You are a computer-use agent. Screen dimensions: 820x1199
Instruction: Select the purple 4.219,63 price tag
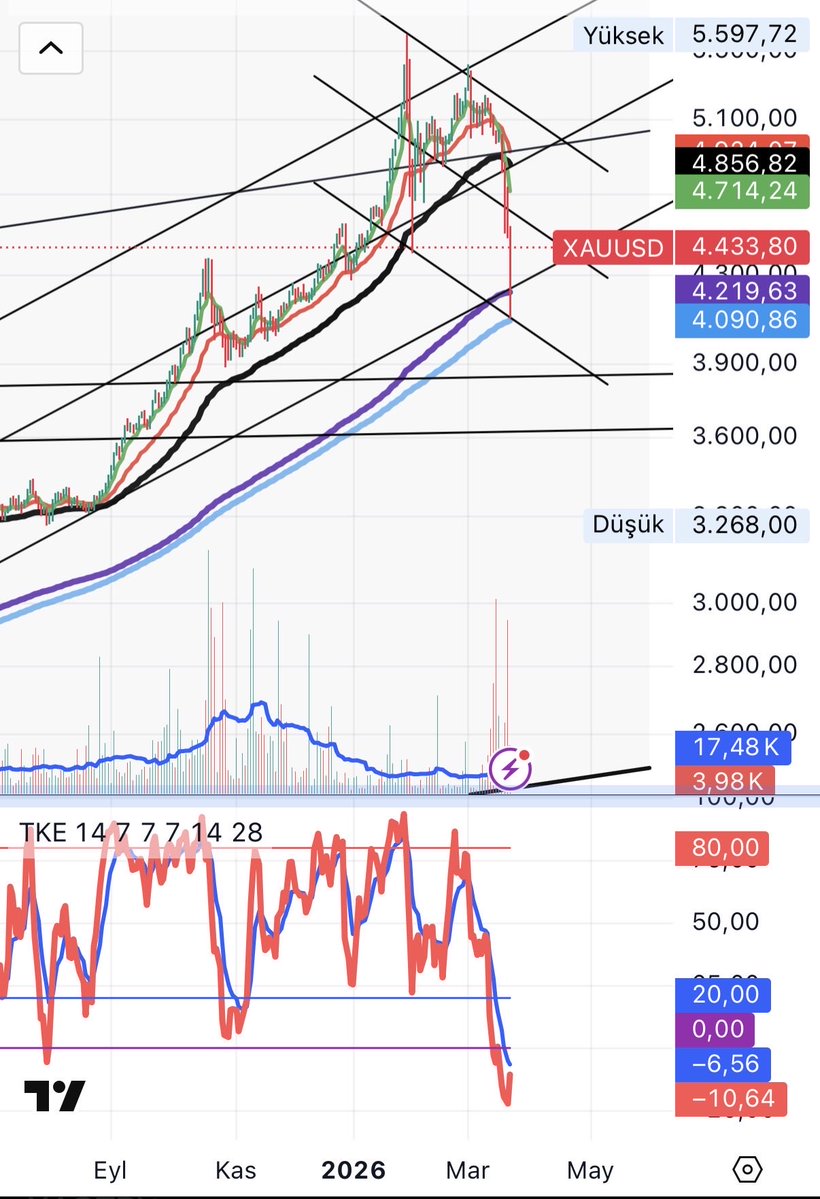pyautogui.click(x=742, y=291)
